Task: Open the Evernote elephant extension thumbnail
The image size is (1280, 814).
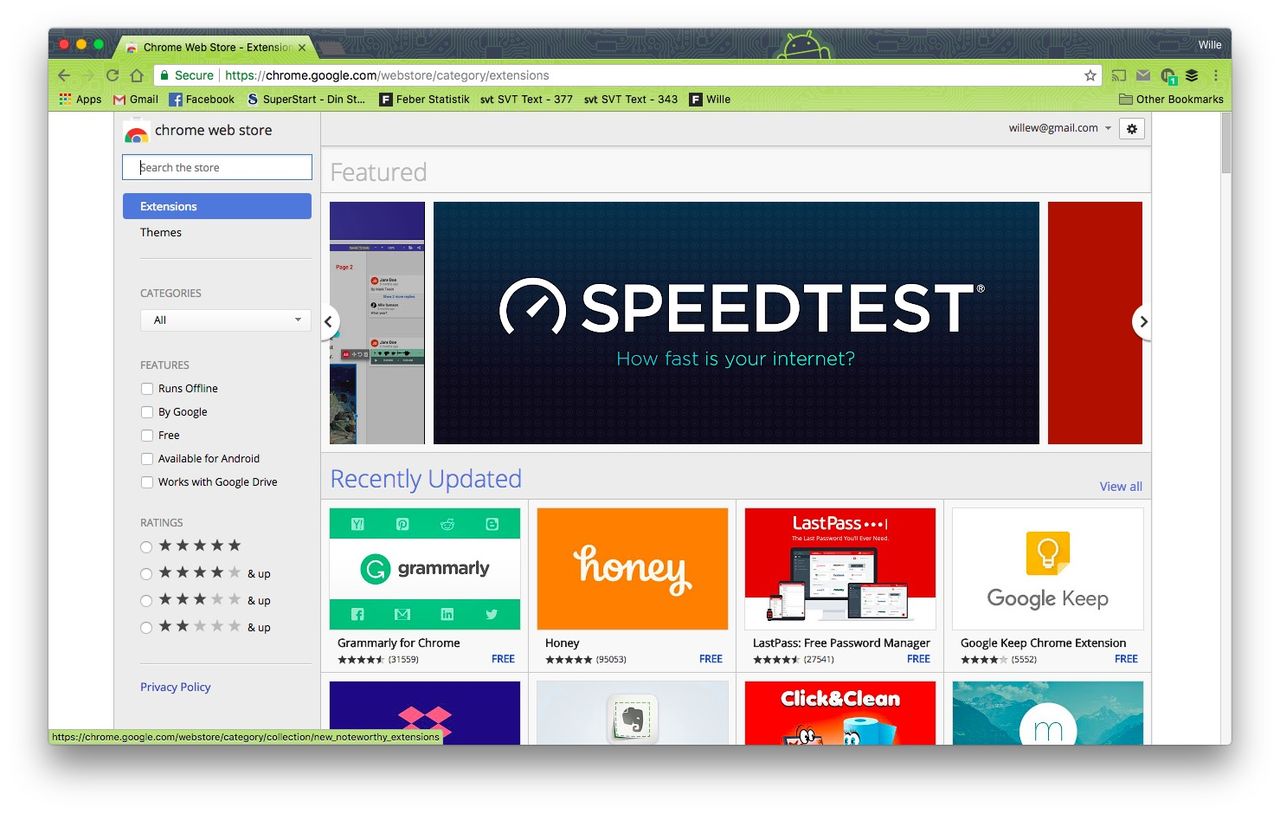Action: [x=632, y=713]
